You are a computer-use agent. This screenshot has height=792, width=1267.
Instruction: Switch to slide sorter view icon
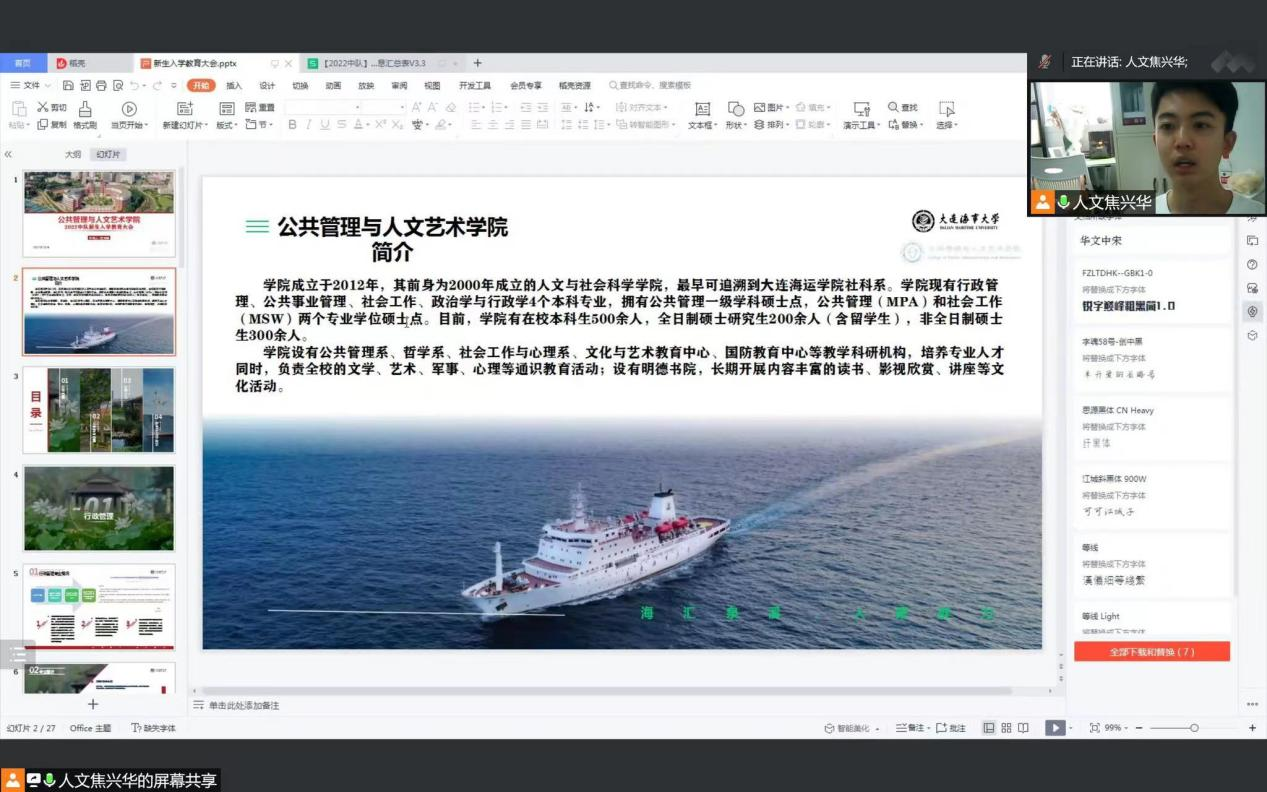click(1006, 728)
